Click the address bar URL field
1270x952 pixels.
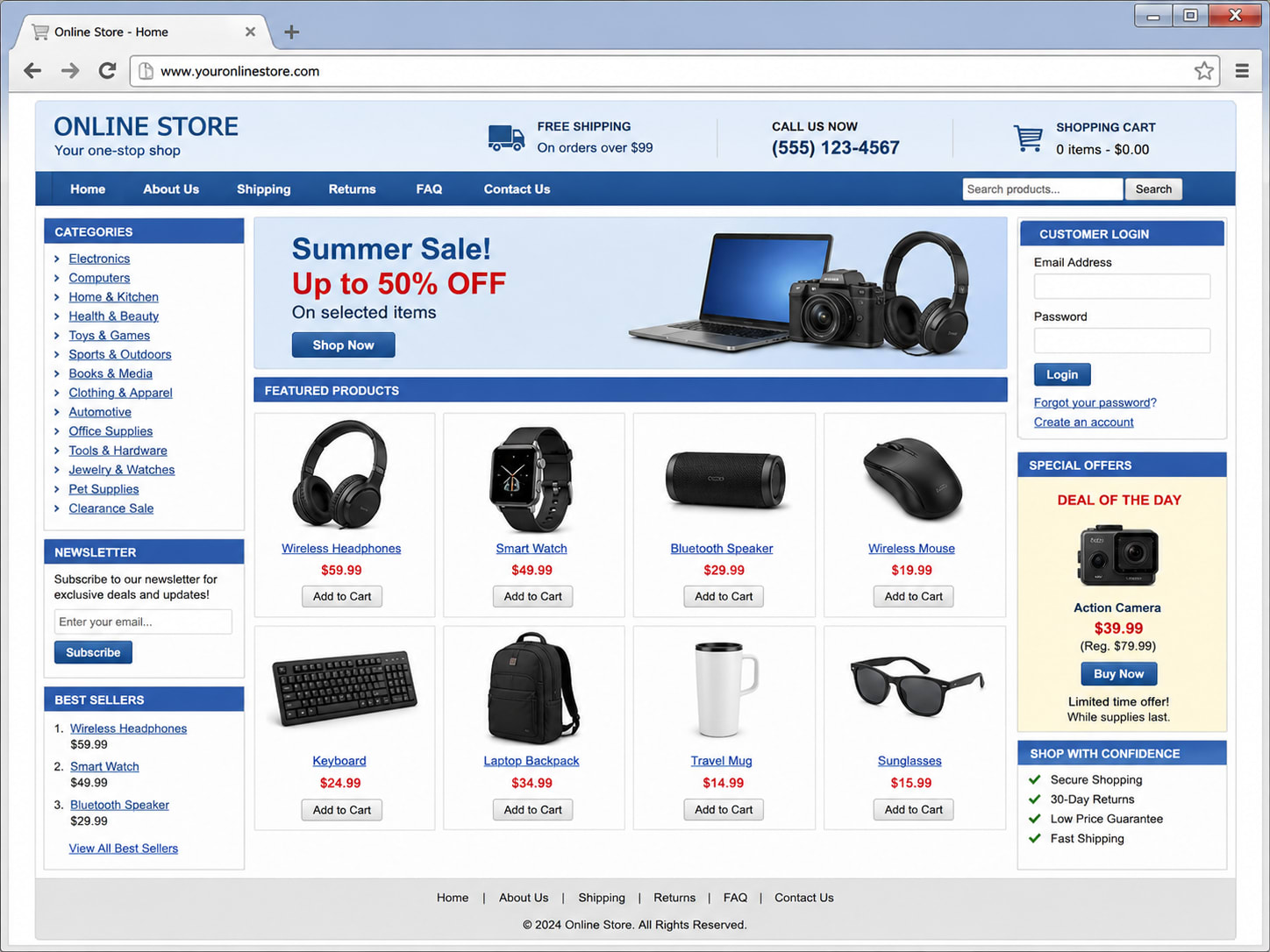[x=674, y=71]
